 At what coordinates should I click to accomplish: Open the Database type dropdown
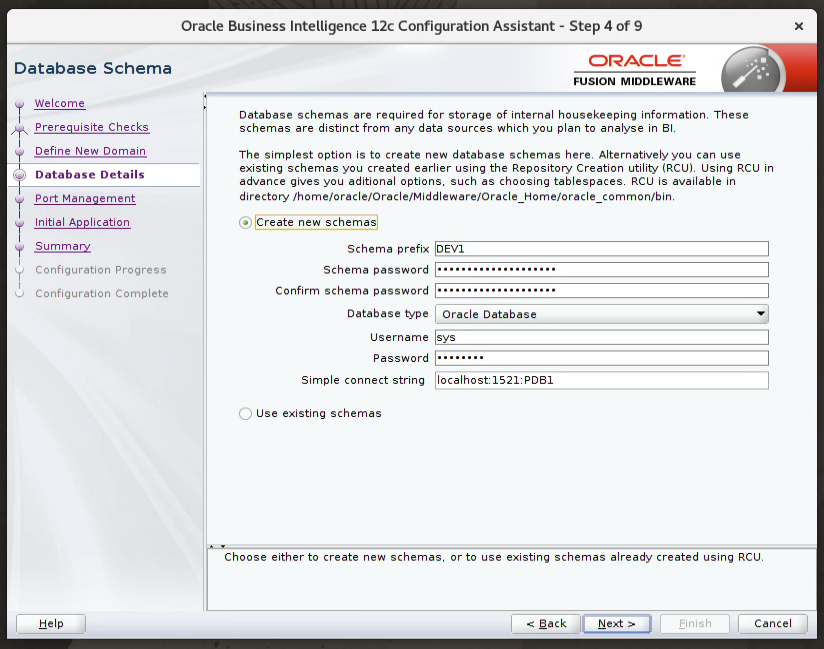[x=602, y=314]
